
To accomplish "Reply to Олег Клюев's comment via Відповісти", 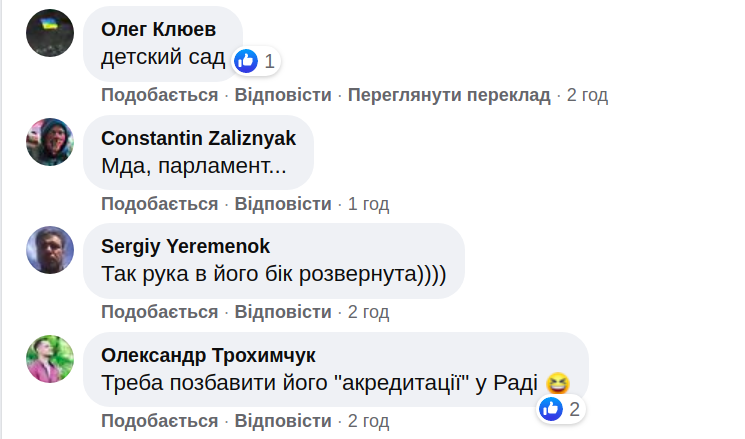I will (x=283, y=95).
